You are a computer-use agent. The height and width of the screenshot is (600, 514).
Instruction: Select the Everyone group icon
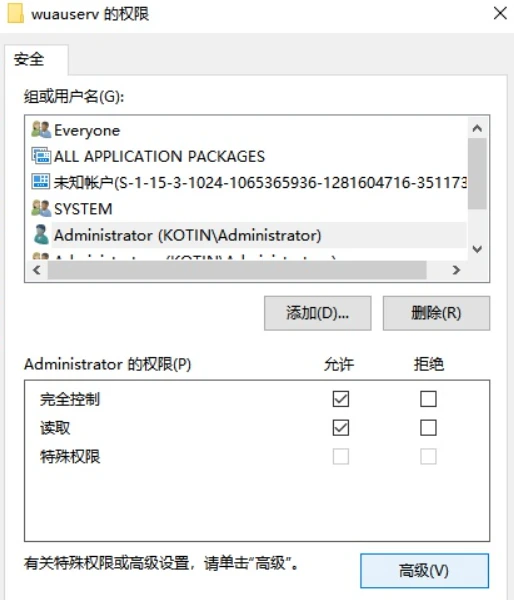coord(41,130)
